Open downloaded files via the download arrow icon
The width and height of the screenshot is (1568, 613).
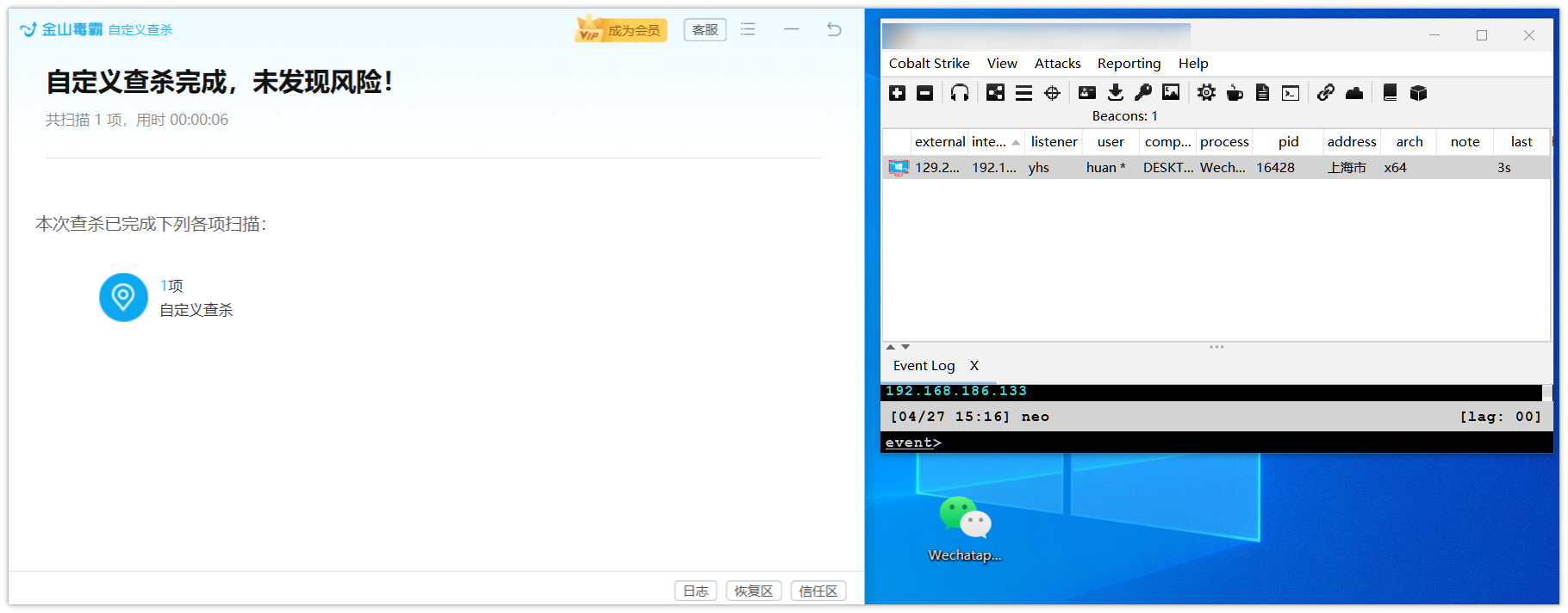[1116, 93]
